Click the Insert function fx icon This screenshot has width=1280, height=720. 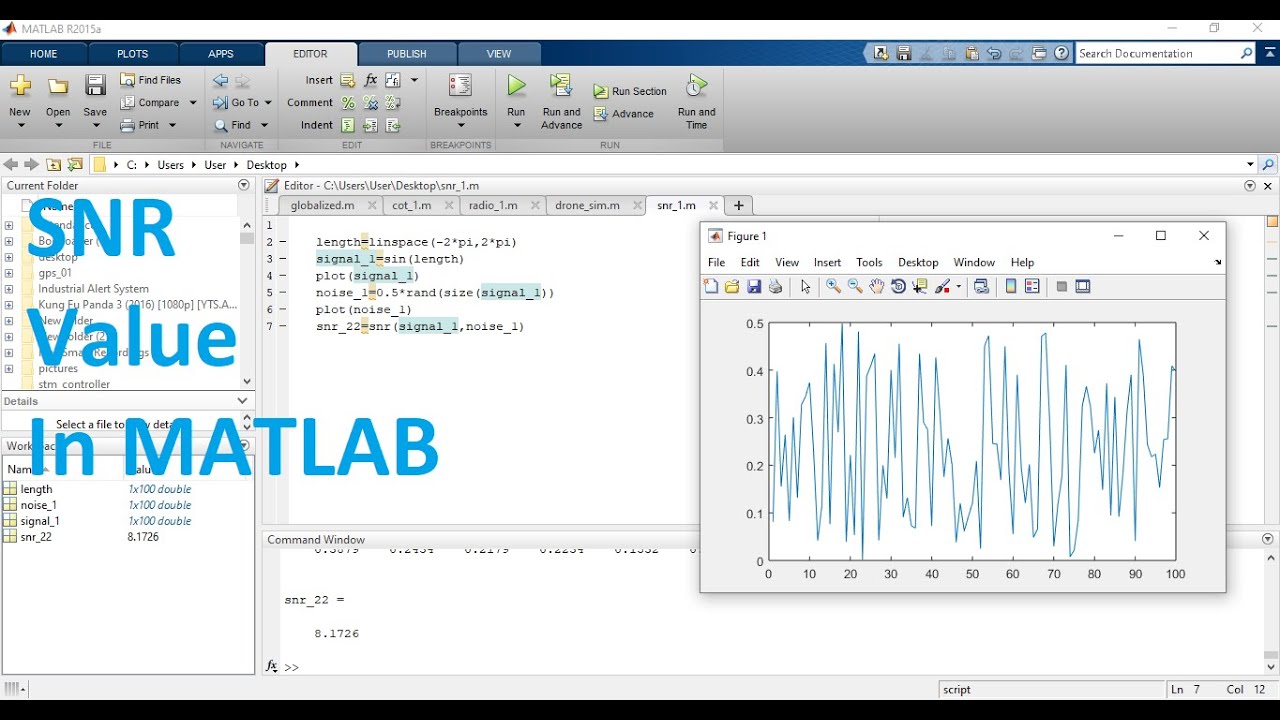[x=371, y=80]
